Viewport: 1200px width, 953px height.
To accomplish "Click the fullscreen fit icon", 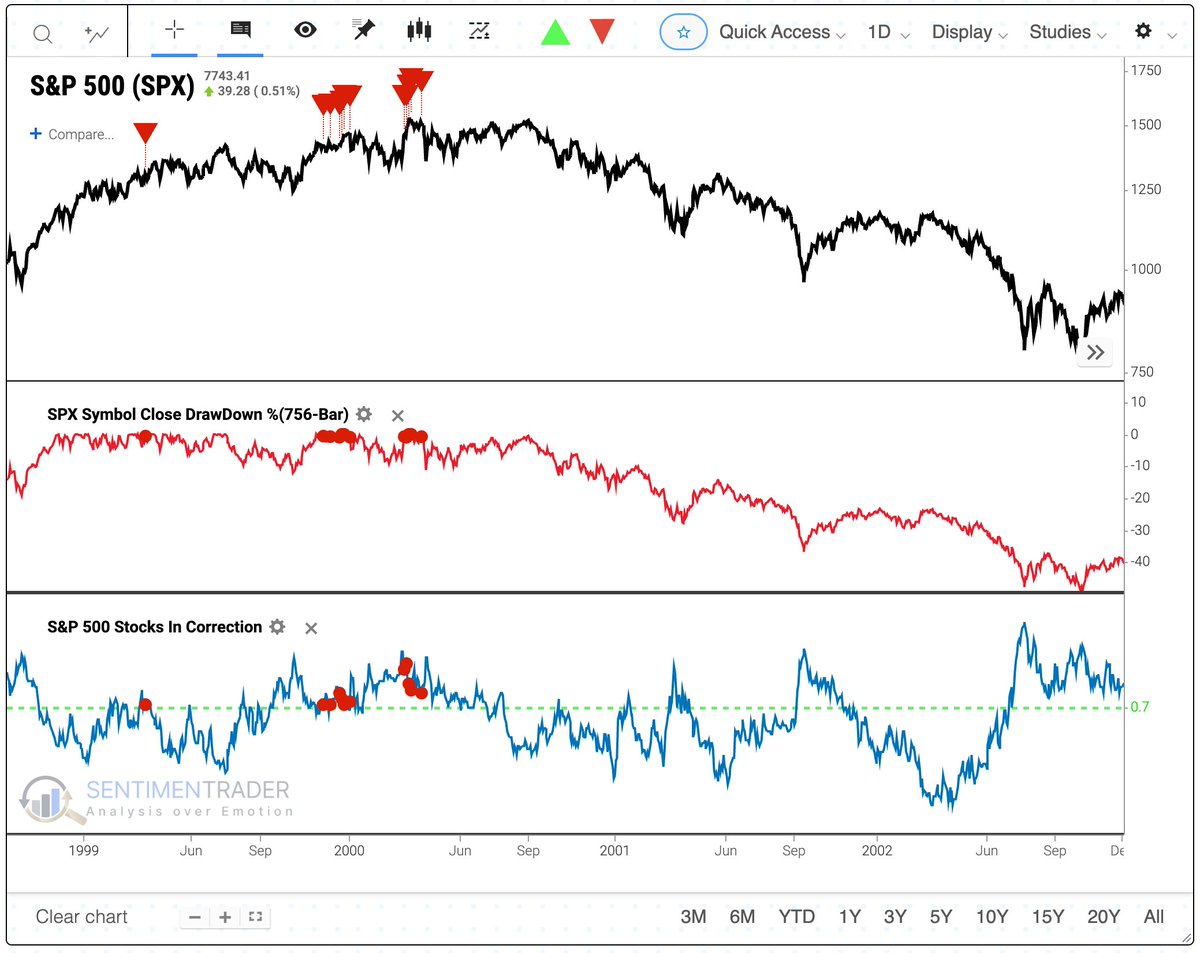I will point(255,916).
